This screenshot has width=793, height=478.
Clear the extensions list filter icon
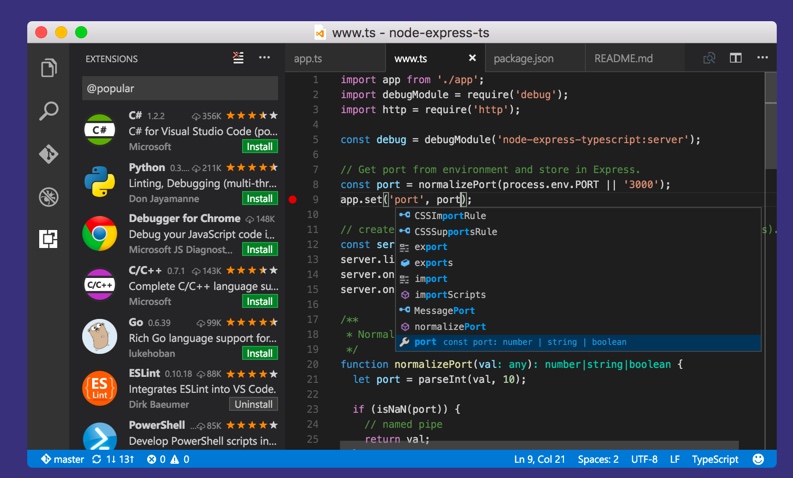pos(238,58)
